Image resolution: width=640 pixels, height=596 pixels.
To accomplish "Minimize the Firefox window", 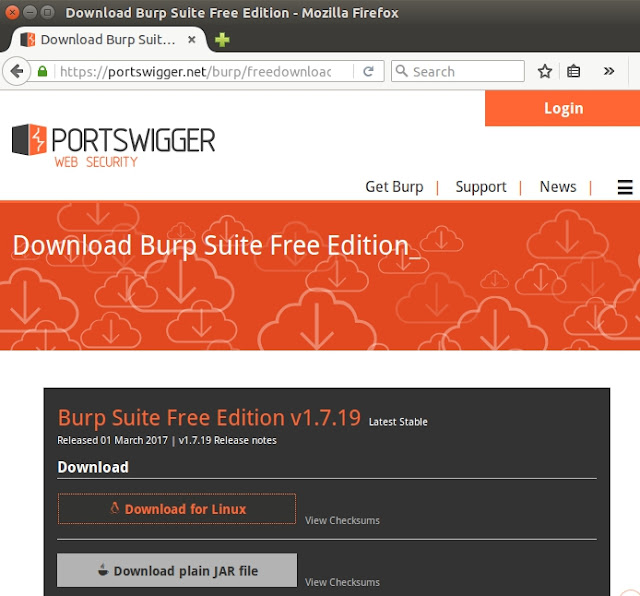I will click(x=30, y=12).
